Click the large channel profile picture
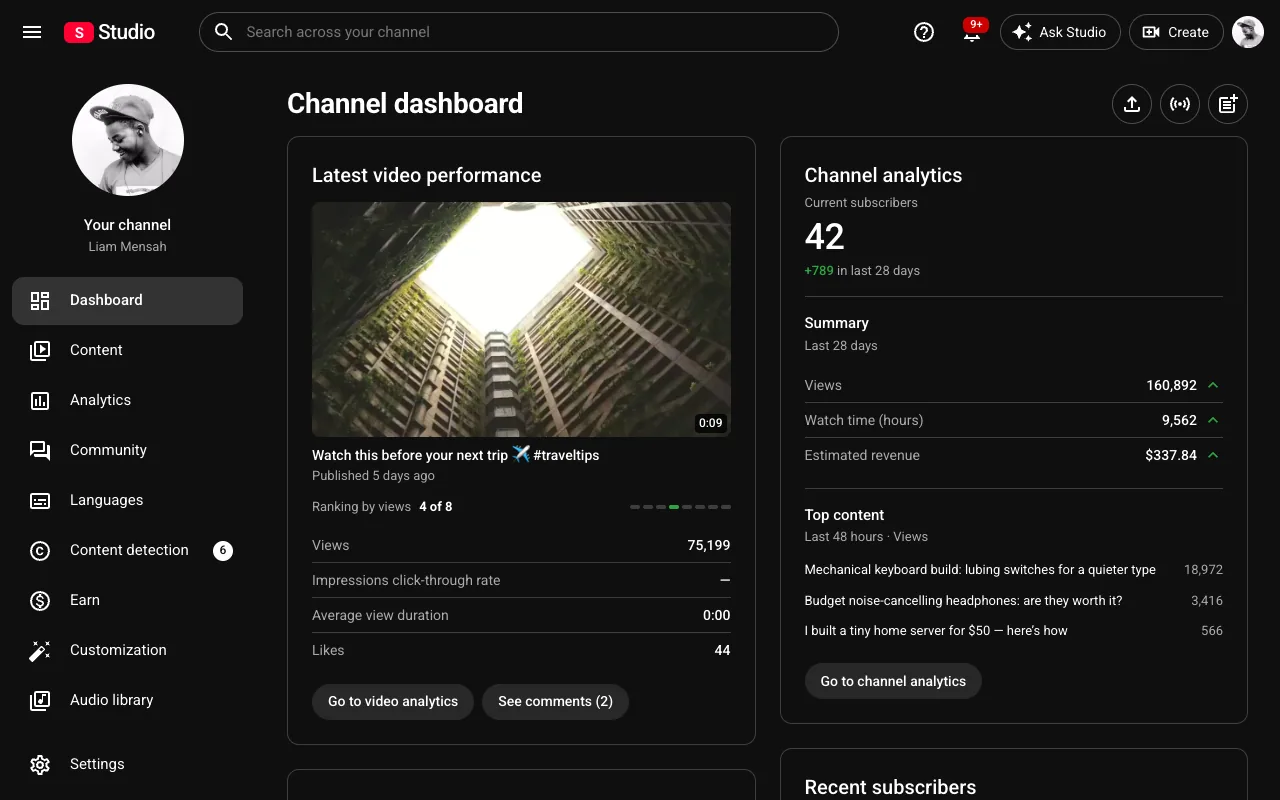Viewport: 1280px width, 800px height. [128, 140]
